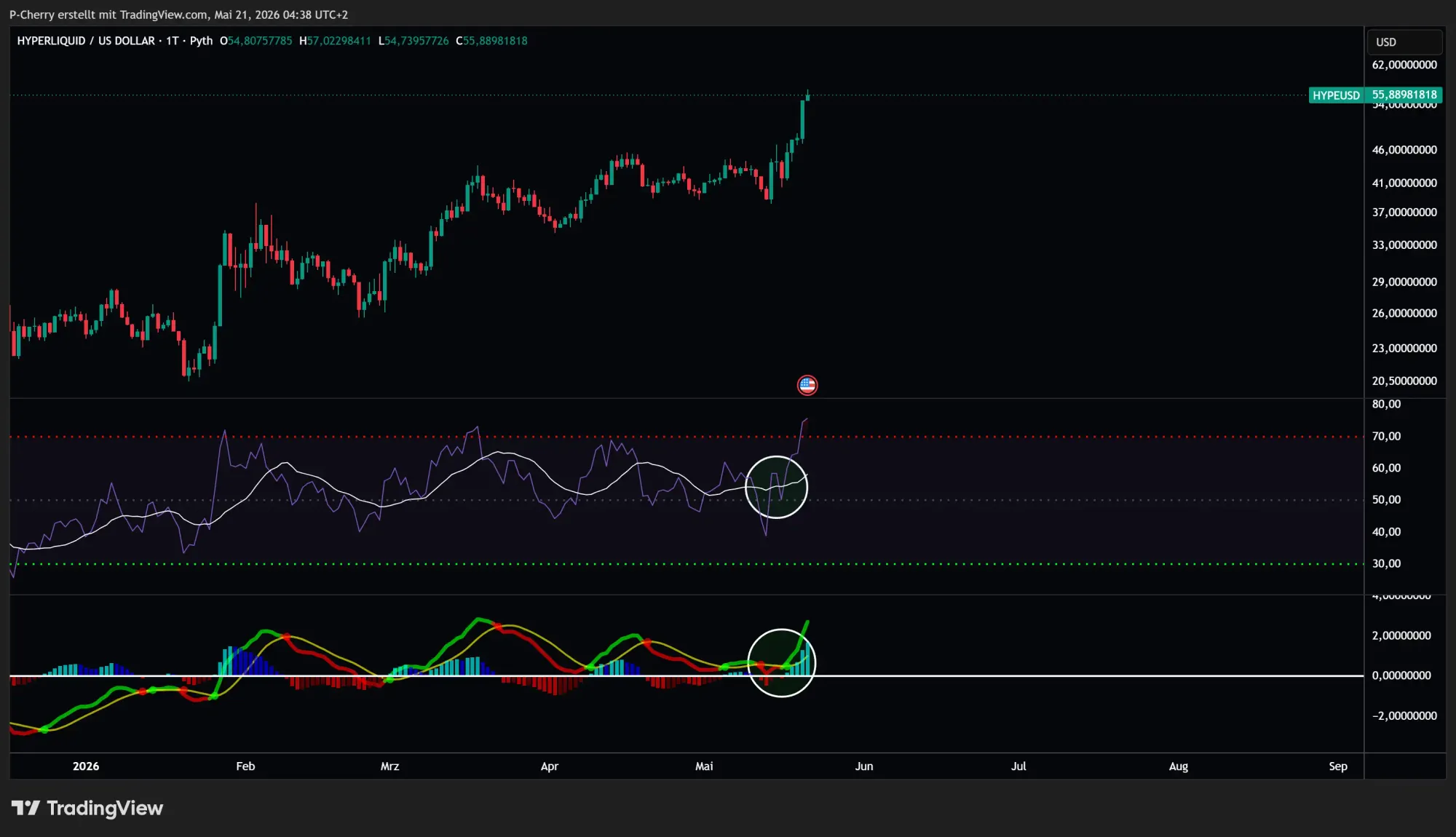Click the 37,00000000 price axis label

click(x=1404, y=213)
